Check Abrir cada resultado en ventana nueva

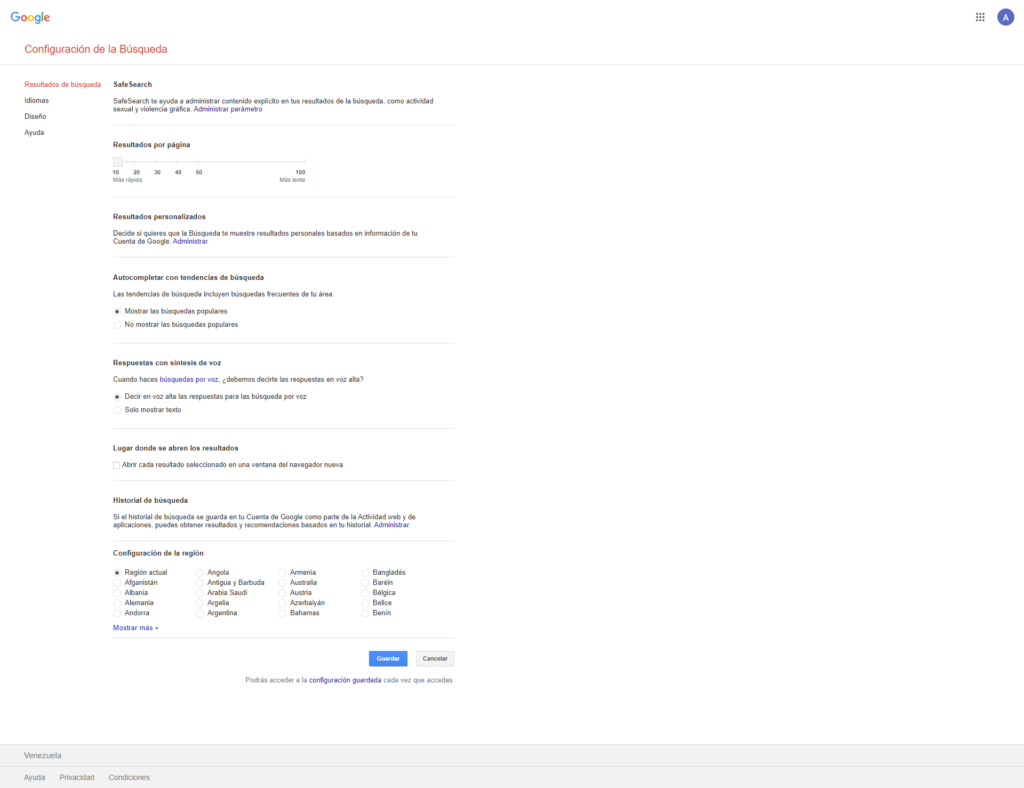116,465
